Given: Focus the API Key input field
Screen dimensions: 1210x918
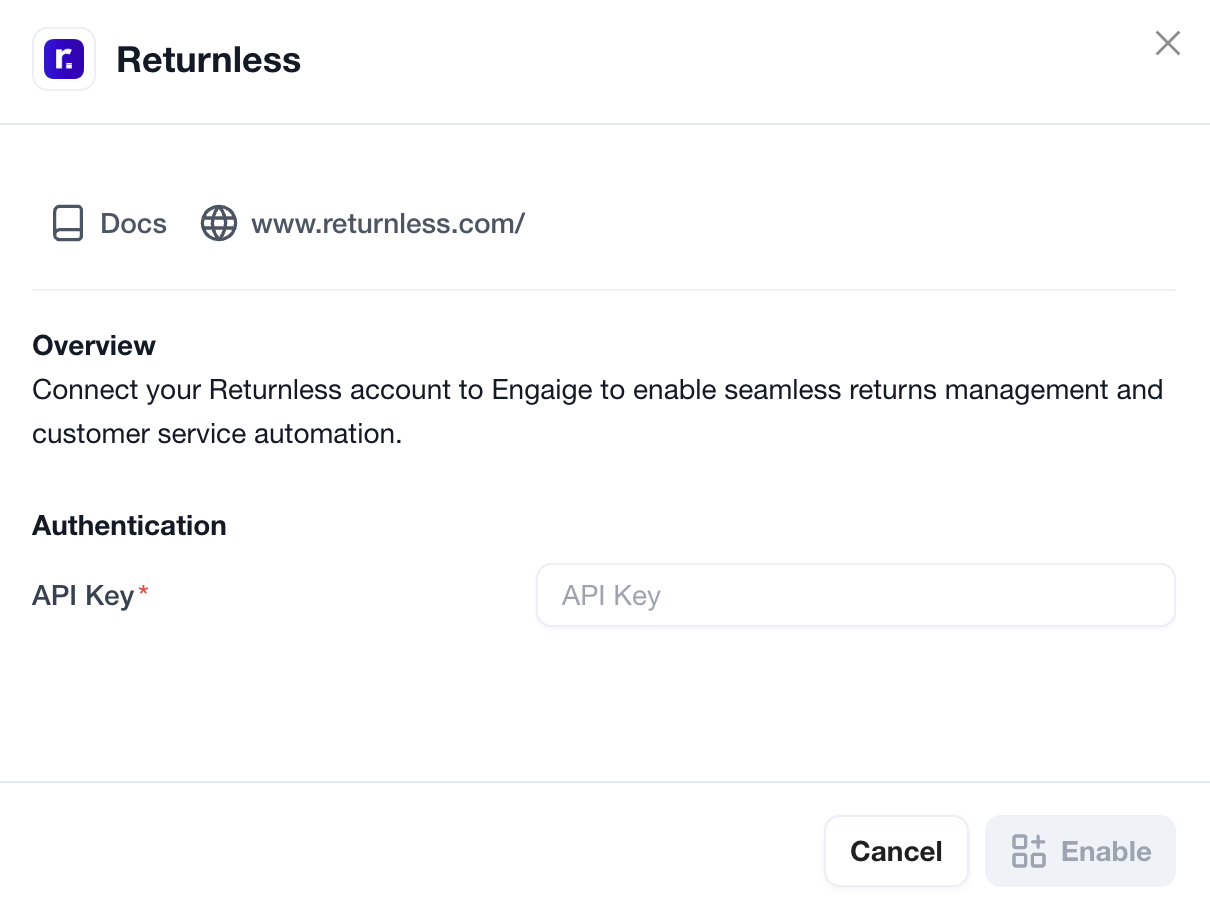Looking at the screenshot, I should coord(856,596).
